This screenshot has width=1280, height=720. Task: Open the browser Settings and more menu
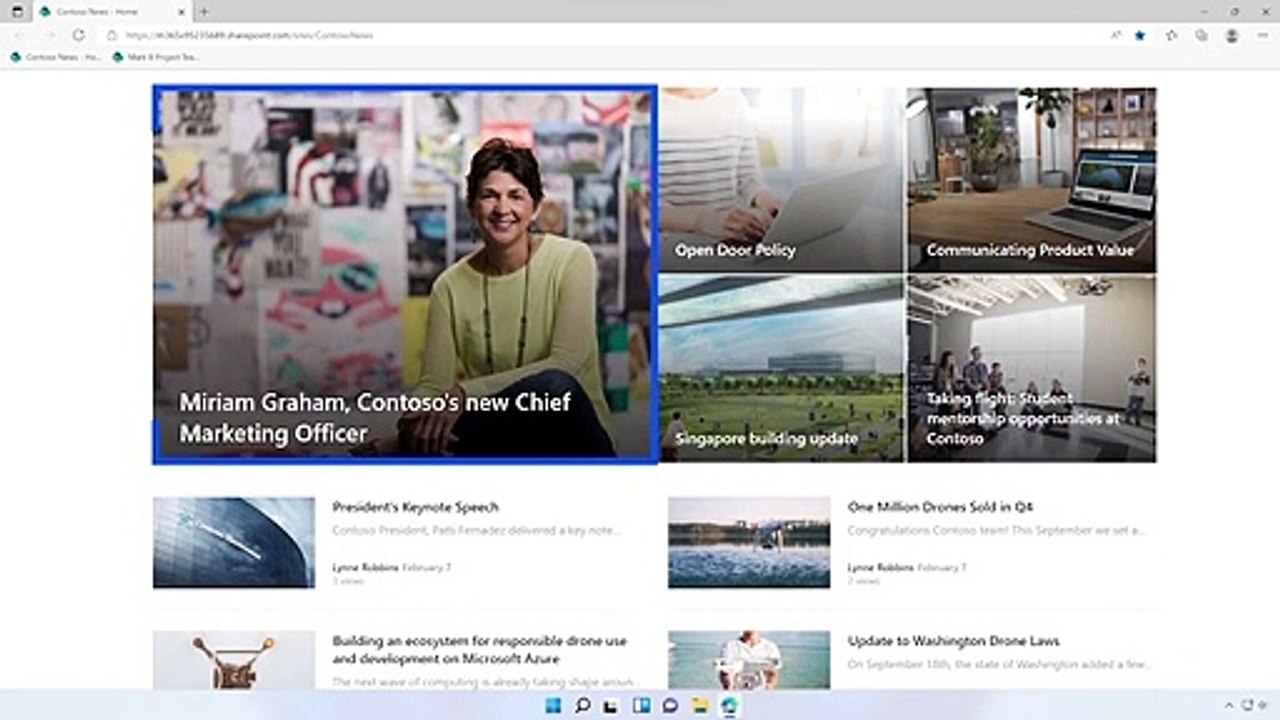pos(1262,35)
